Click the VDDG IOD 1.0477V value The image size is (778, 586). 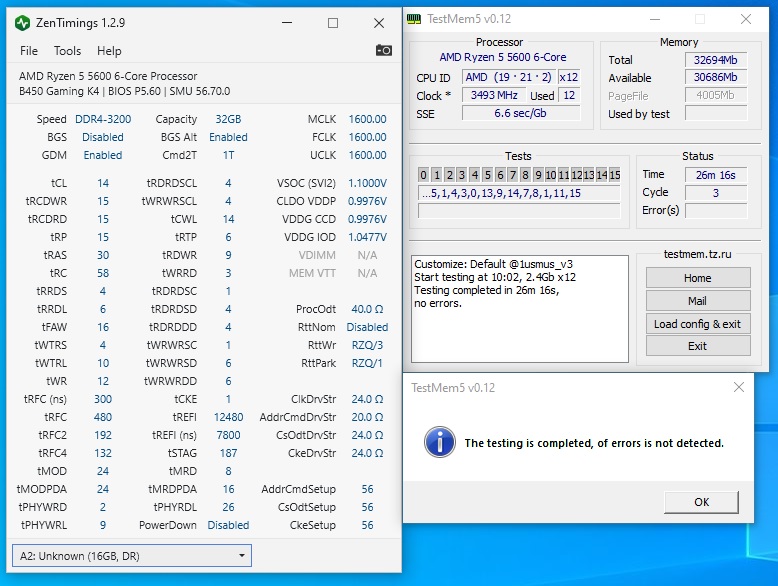[x=367, y=237]
